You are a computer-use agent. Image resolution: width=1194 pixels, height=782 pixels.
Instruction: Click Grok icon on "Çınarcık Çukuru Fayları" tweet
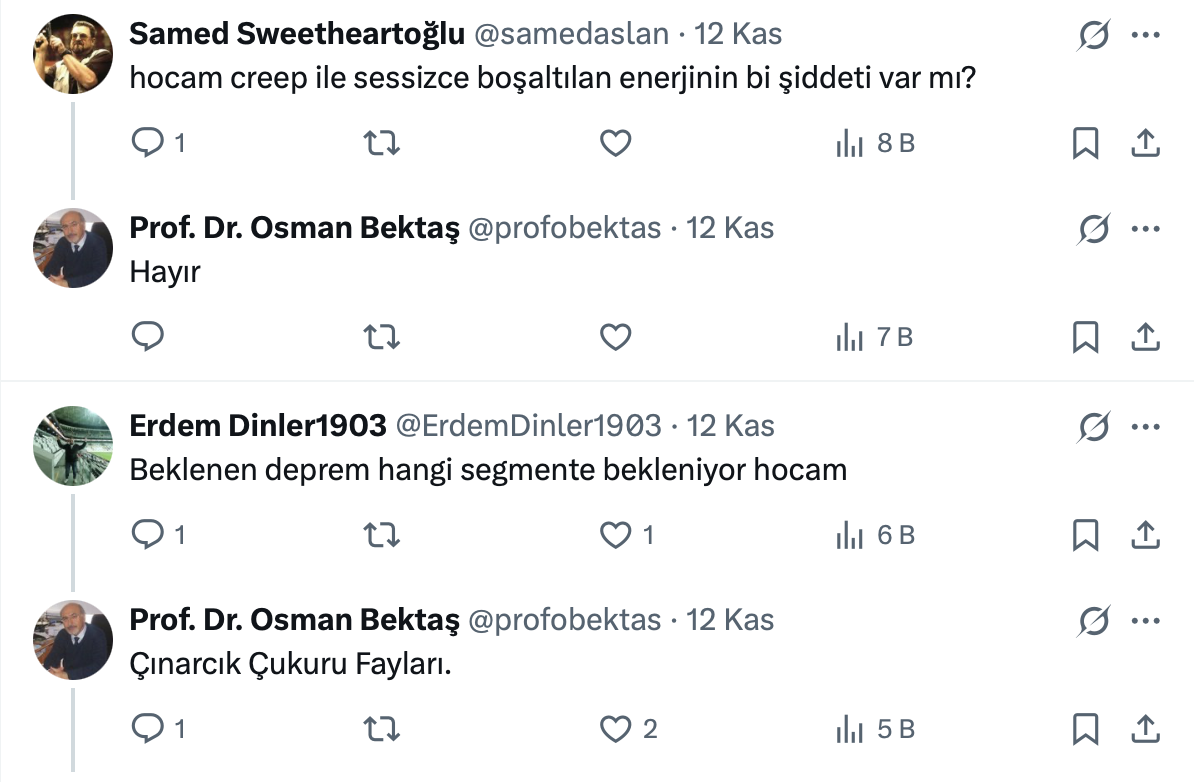tap(1094, 622)
